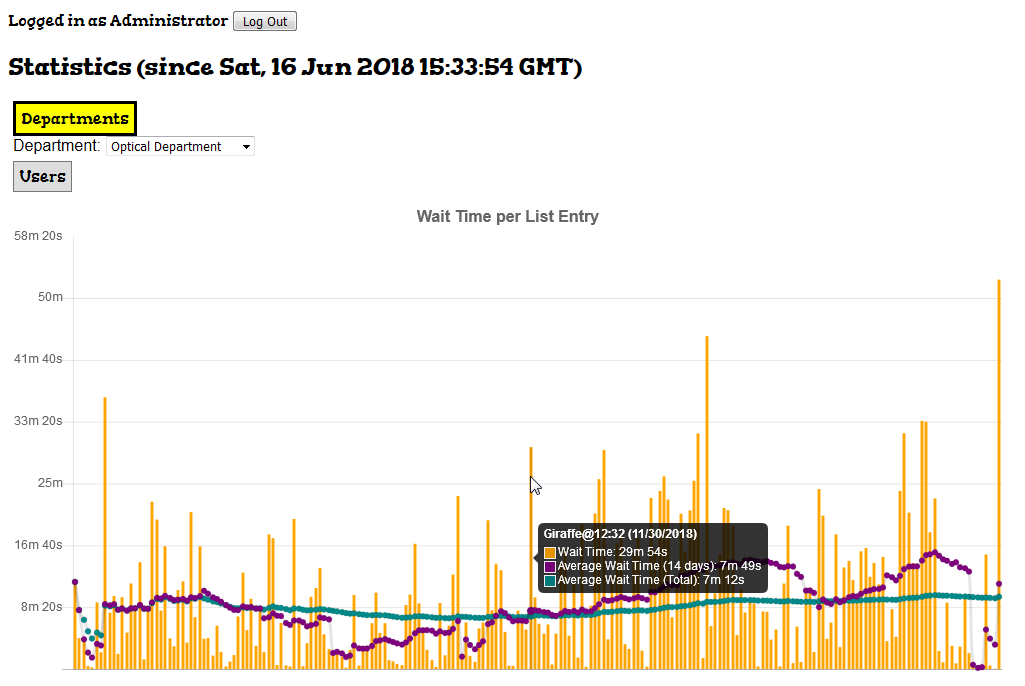Open the Optical Department dropdown
The image size is (1025, 686).
click(179, 147)
